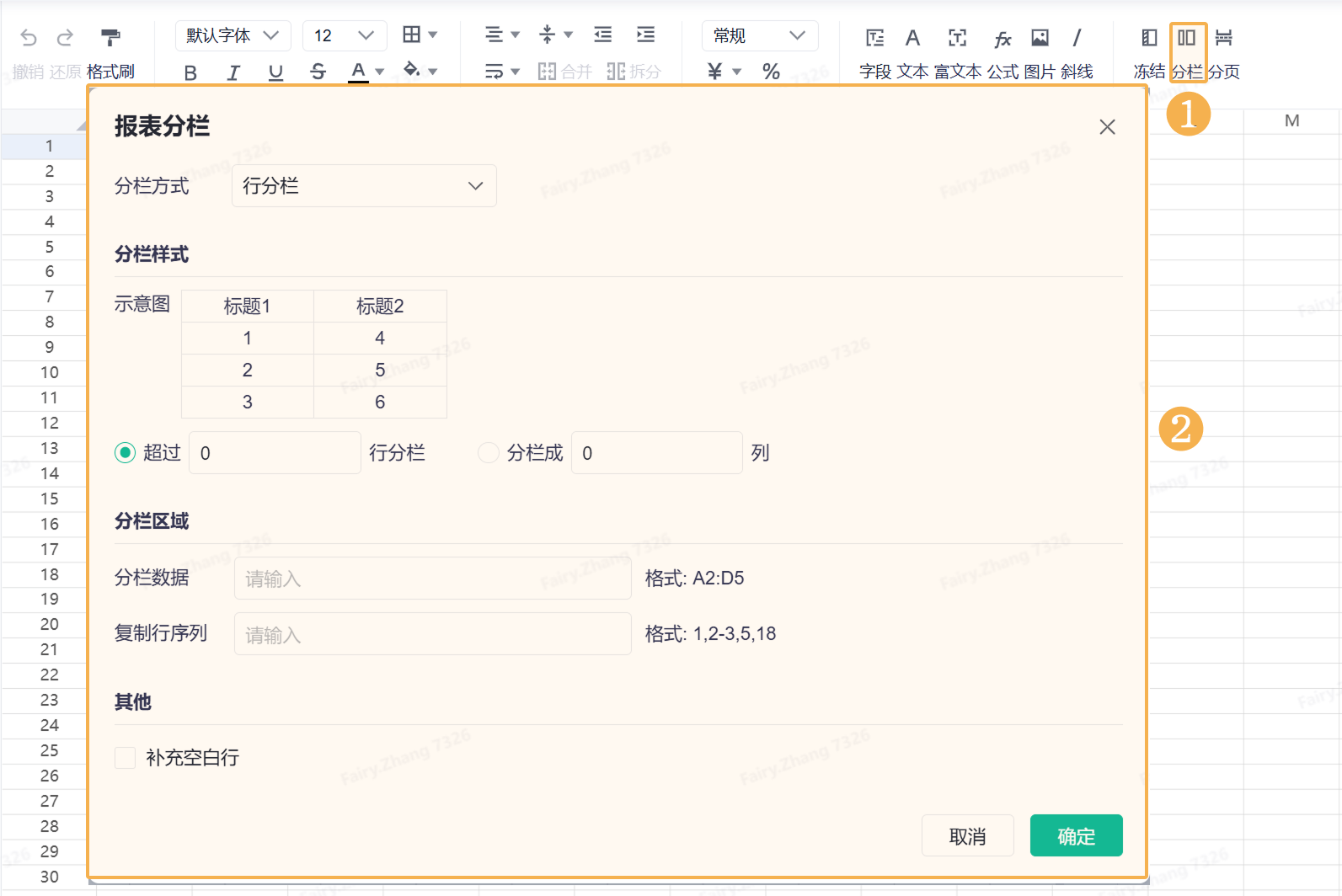Click the 分栏数据 input field
The image size is (1342, 896).
coord(433,579)
